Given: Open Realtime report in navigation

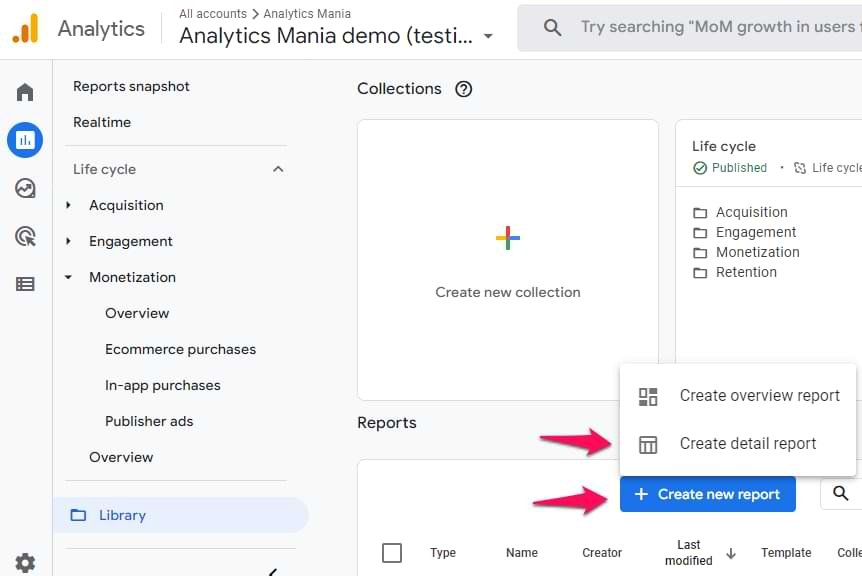Looking at the screenshot, I should click(x=102, y=122).
